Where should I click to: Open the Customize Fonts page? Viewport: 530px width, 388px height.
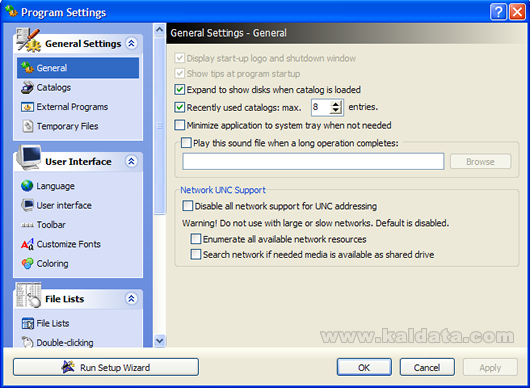(x=69, y=244)
